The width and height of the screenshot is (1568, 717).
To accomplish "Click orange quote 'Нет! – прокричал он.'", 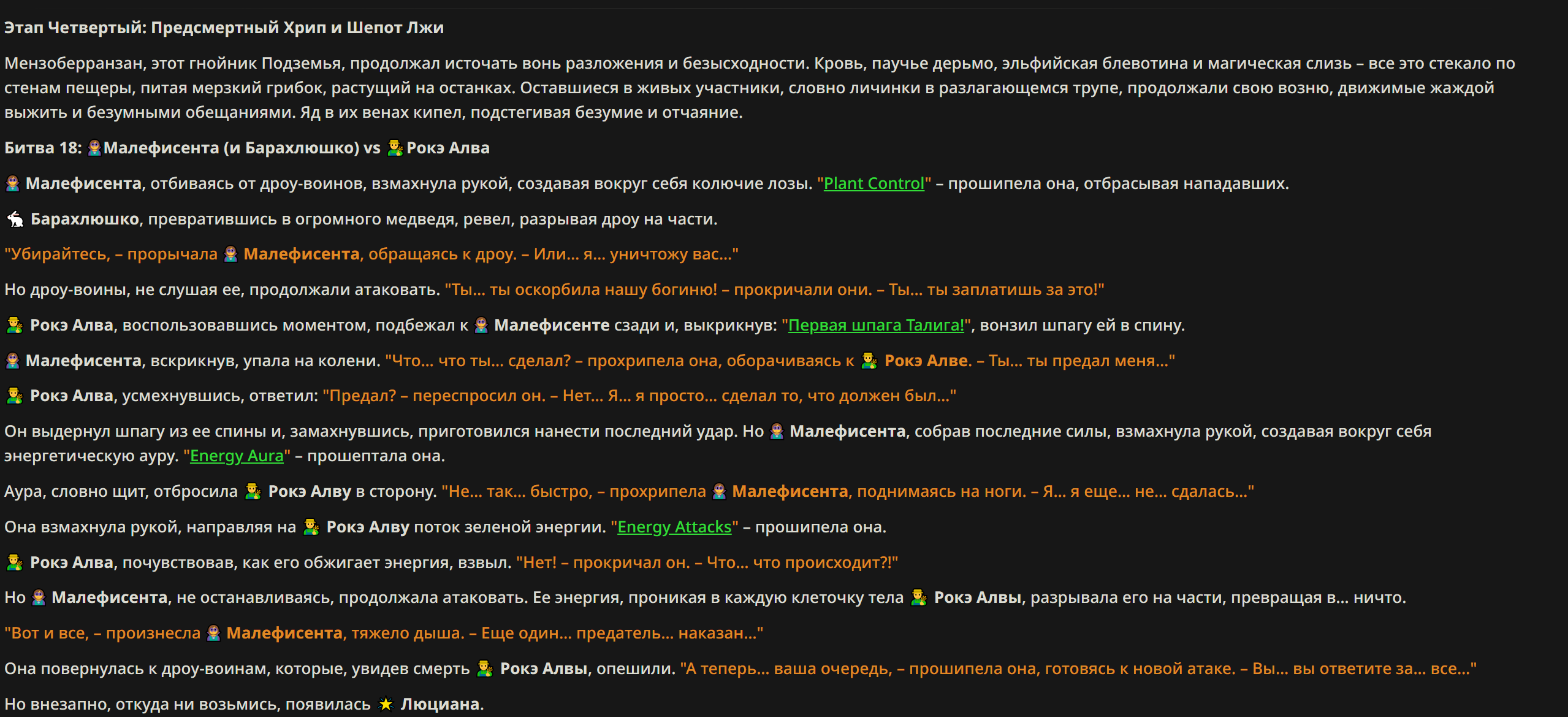I will (x=603, y=563).
